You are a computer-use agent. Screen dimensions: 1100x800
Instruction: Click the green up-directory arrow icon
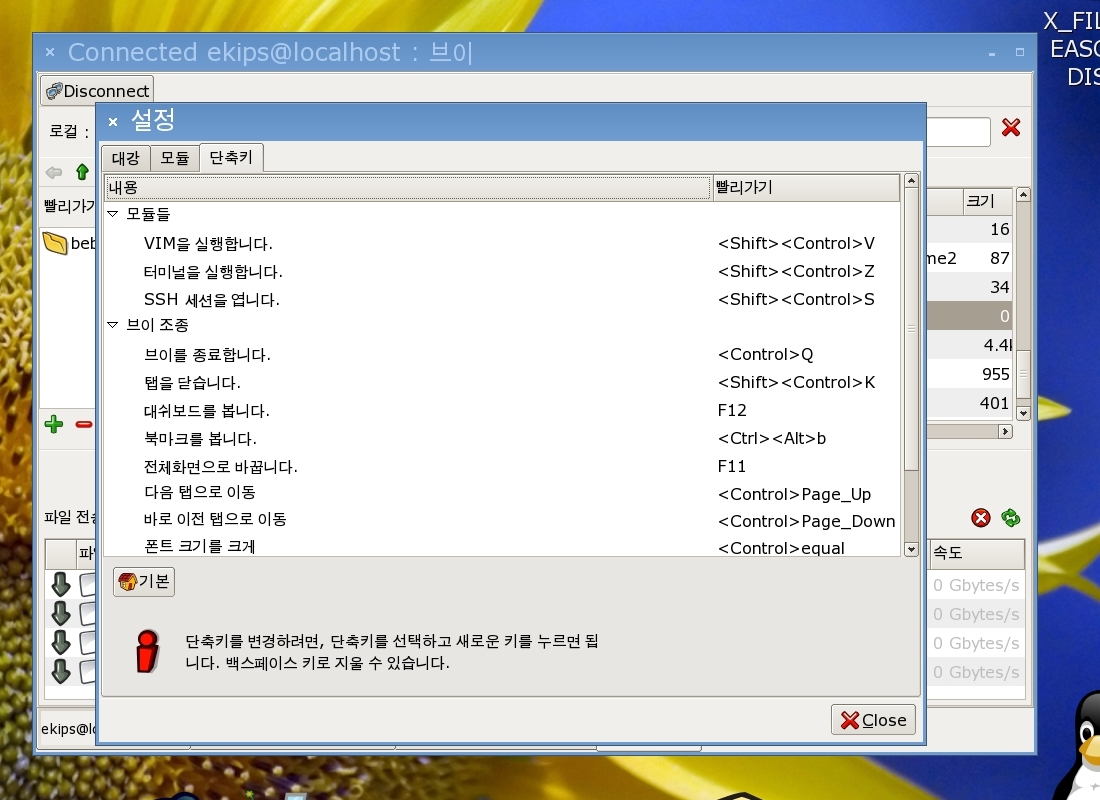[x=82, y=173]
